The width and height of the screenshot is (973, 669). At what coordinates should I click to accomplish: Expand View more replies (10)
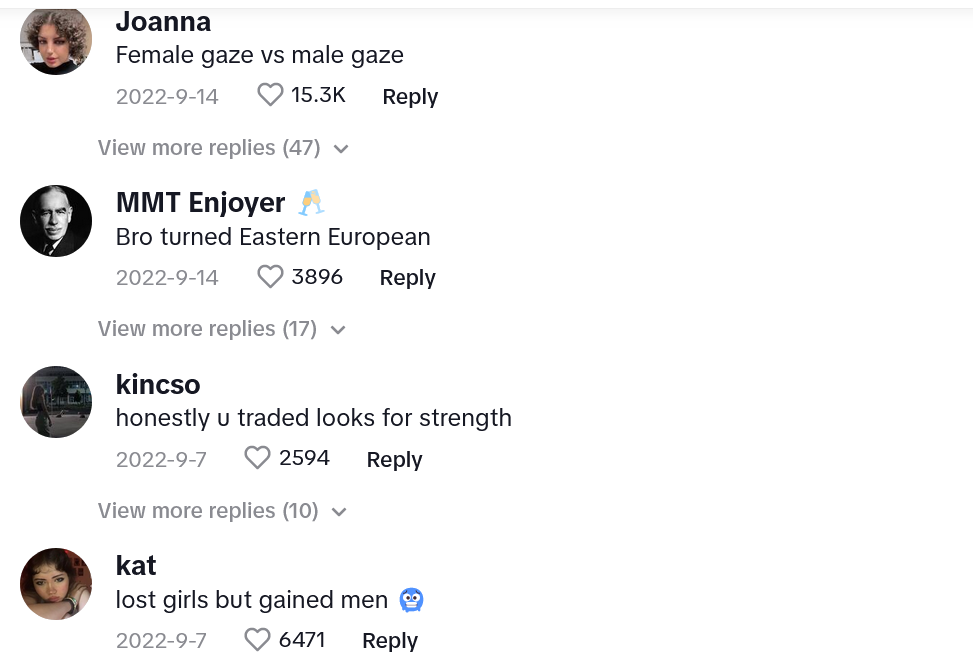pos(222,511)
